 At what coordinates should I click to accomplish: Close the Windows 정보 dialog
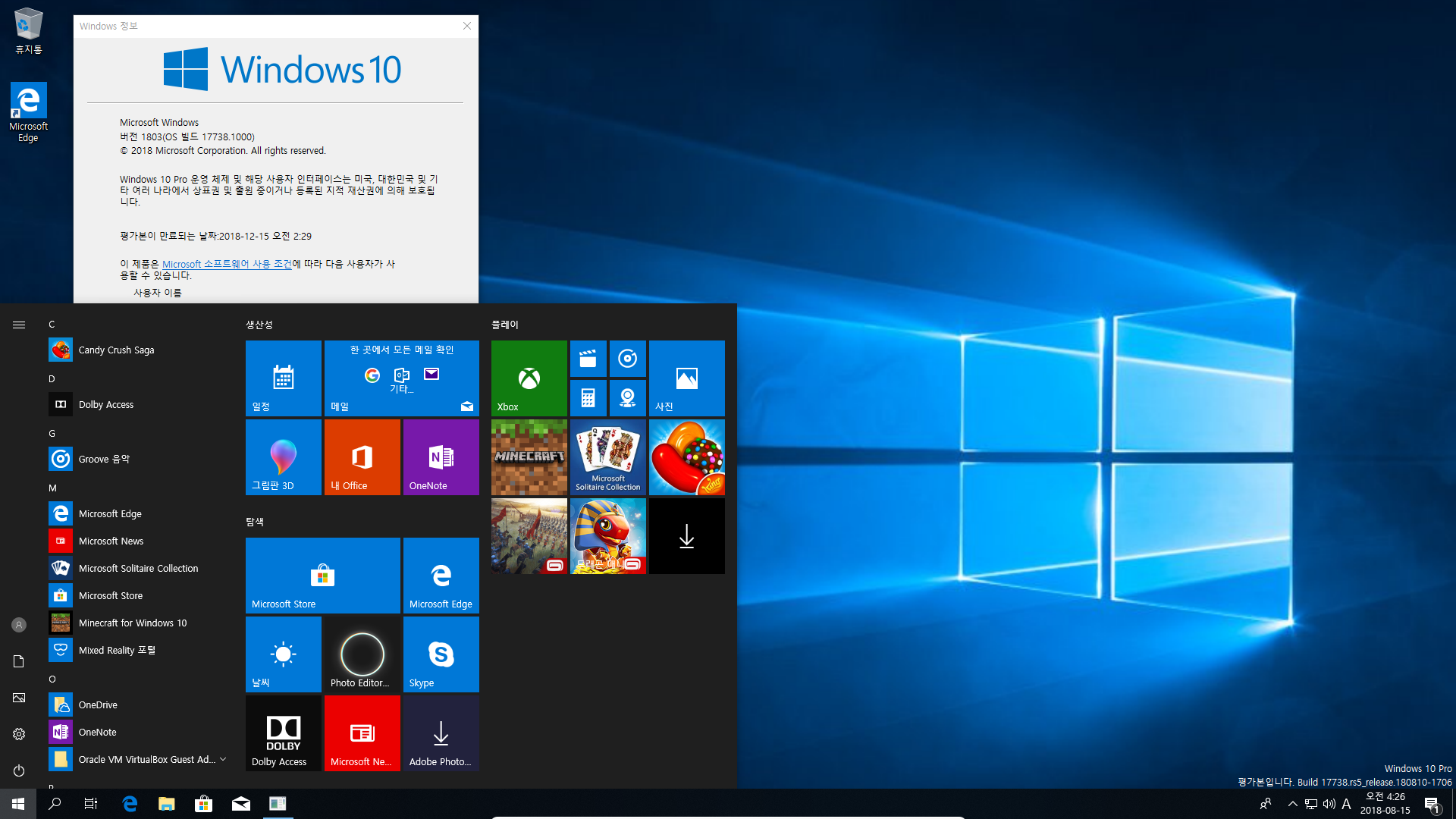point(467,26)
